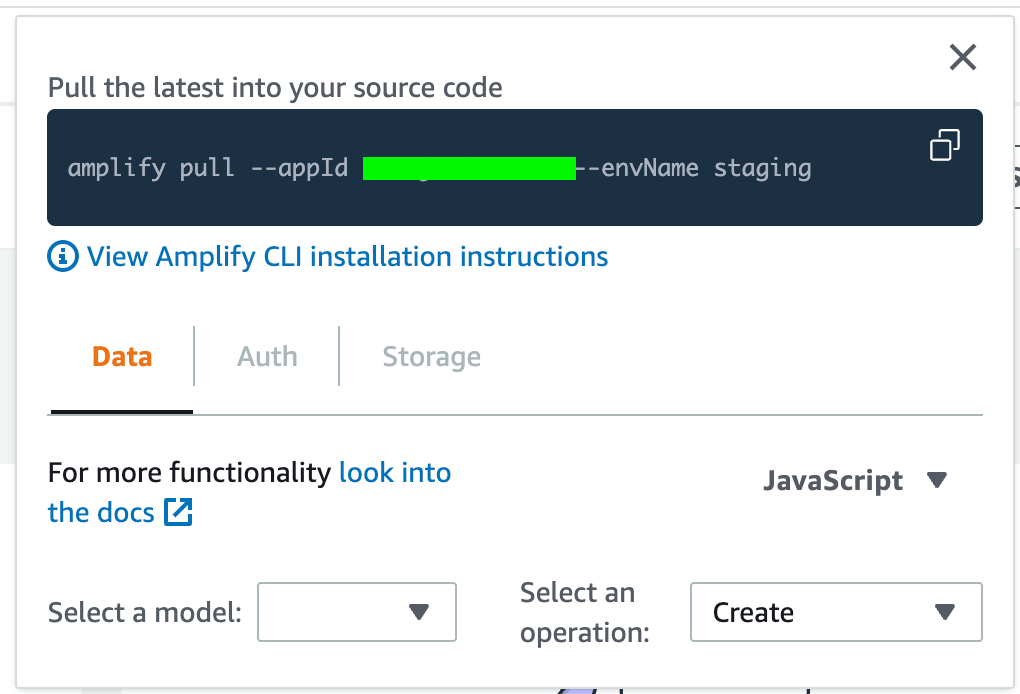Click the model dropdown arrow

click(419, 612)
